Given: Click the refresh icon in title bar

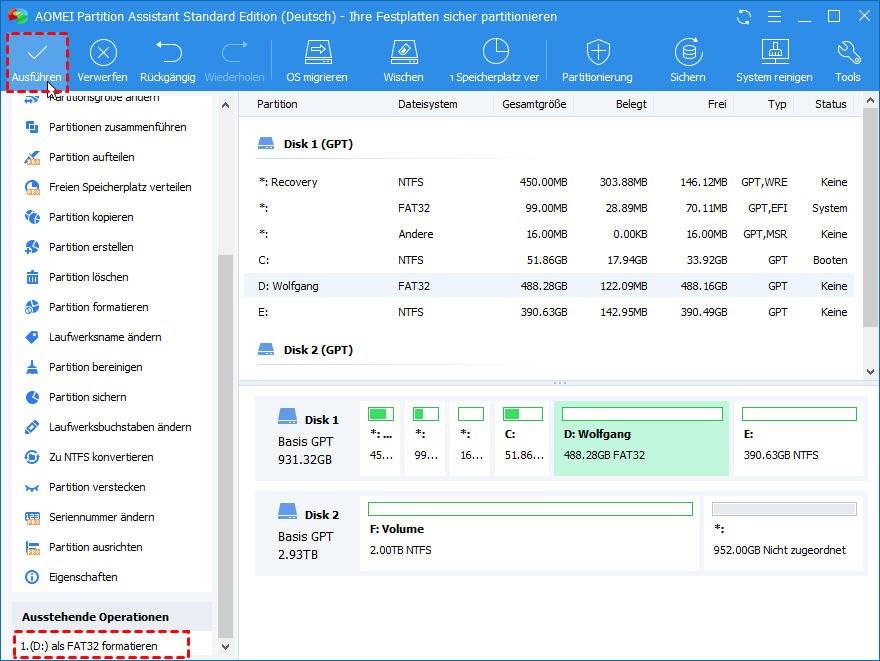Looking at the screenshot, I should pyautogui.click(x=744, y=17).
